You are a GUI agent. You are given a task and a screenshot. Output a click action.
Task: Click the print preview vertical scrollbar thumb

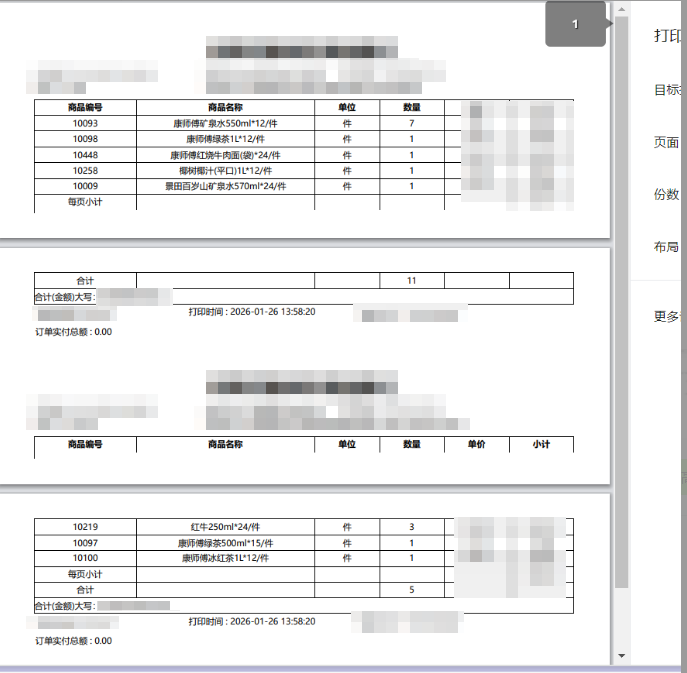[x=621, y=302]
